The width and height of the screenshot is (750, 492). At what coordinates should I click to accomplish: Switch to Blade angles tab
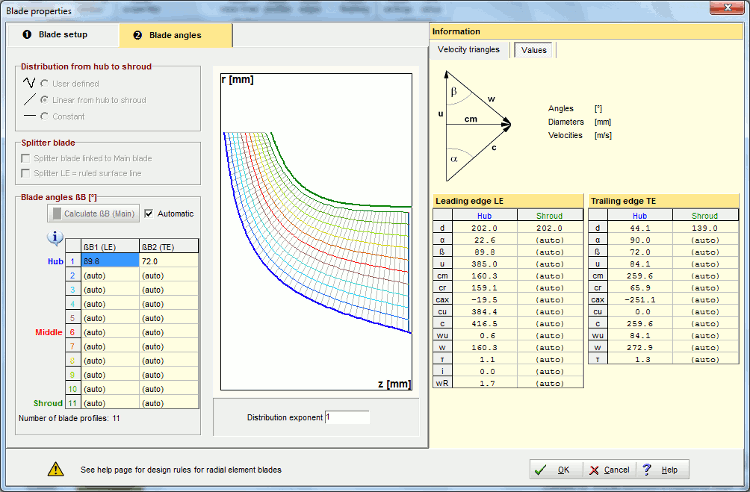(176, 35)
